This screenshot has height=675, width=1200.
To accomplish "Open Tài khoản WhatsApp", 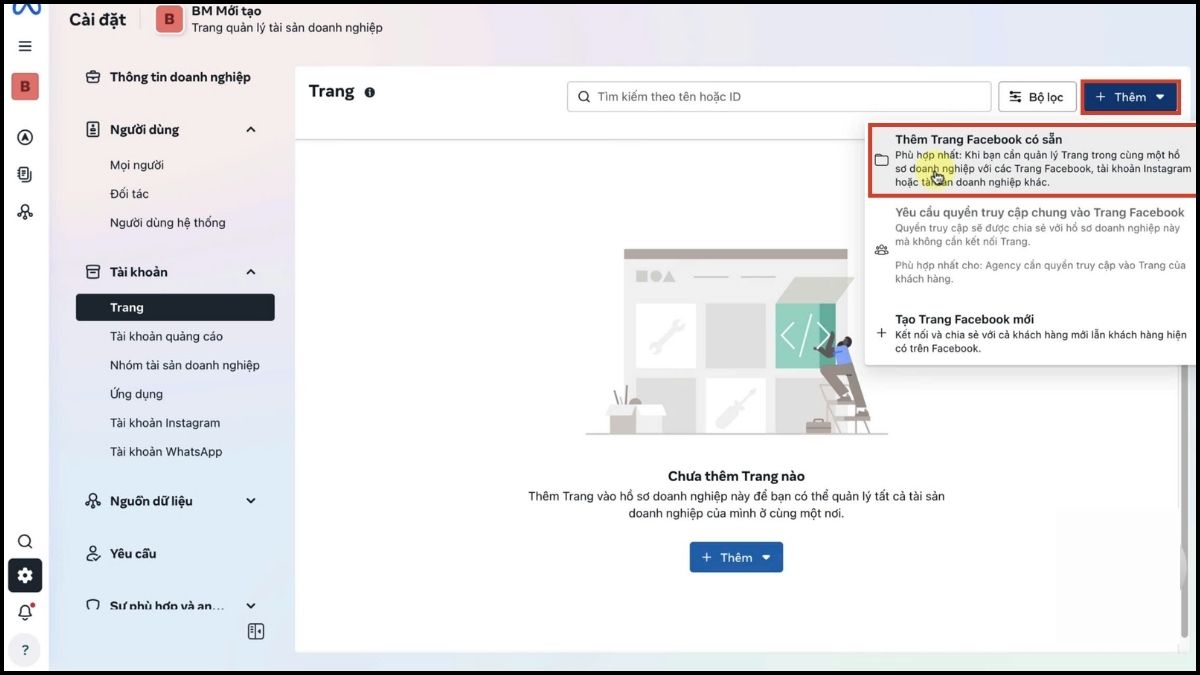I will [x=166, y=452].
